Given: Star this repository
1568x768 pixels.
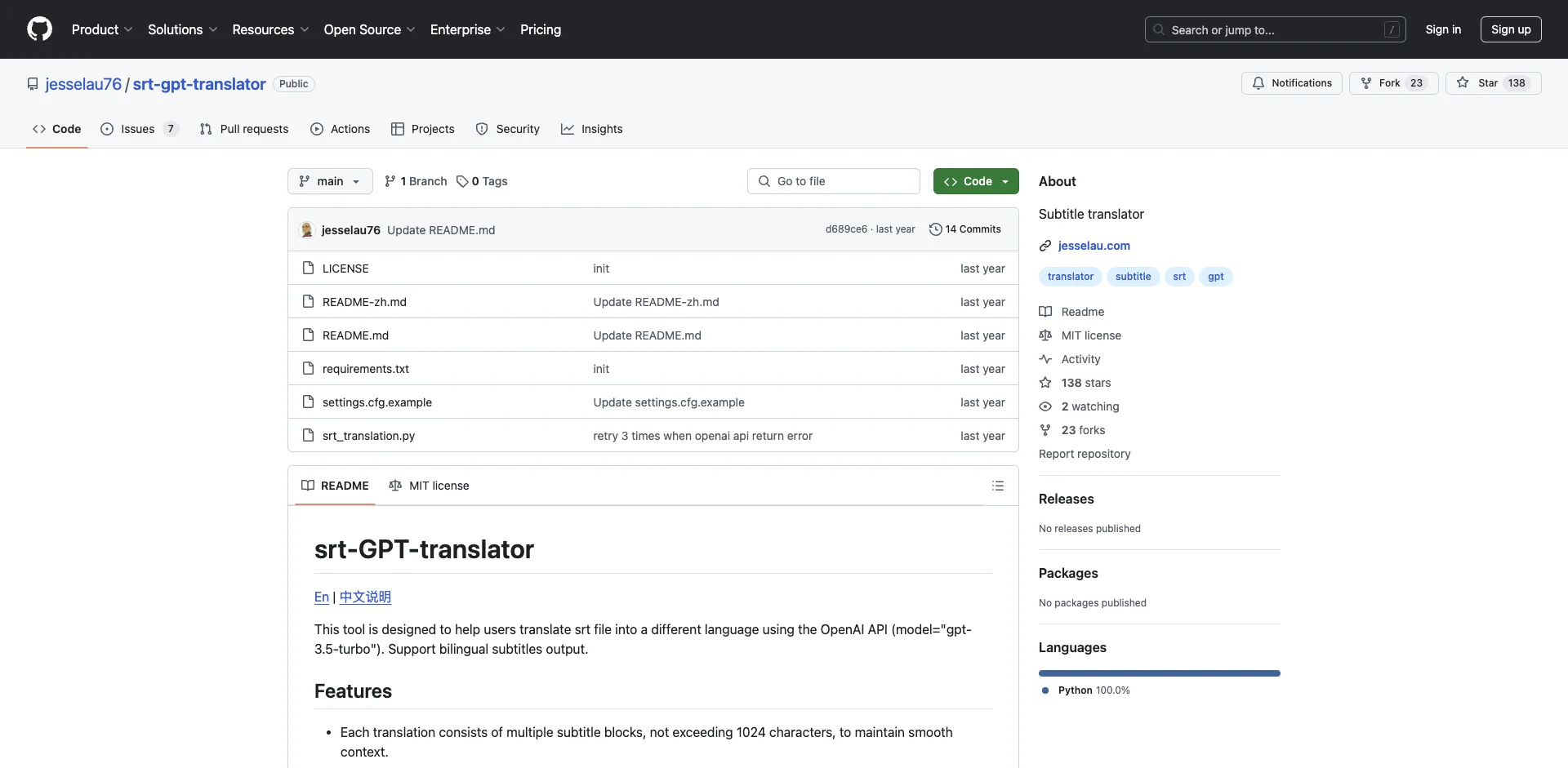Looking at the screenshot, I should pyautogui.click(x=1493, y=83).
